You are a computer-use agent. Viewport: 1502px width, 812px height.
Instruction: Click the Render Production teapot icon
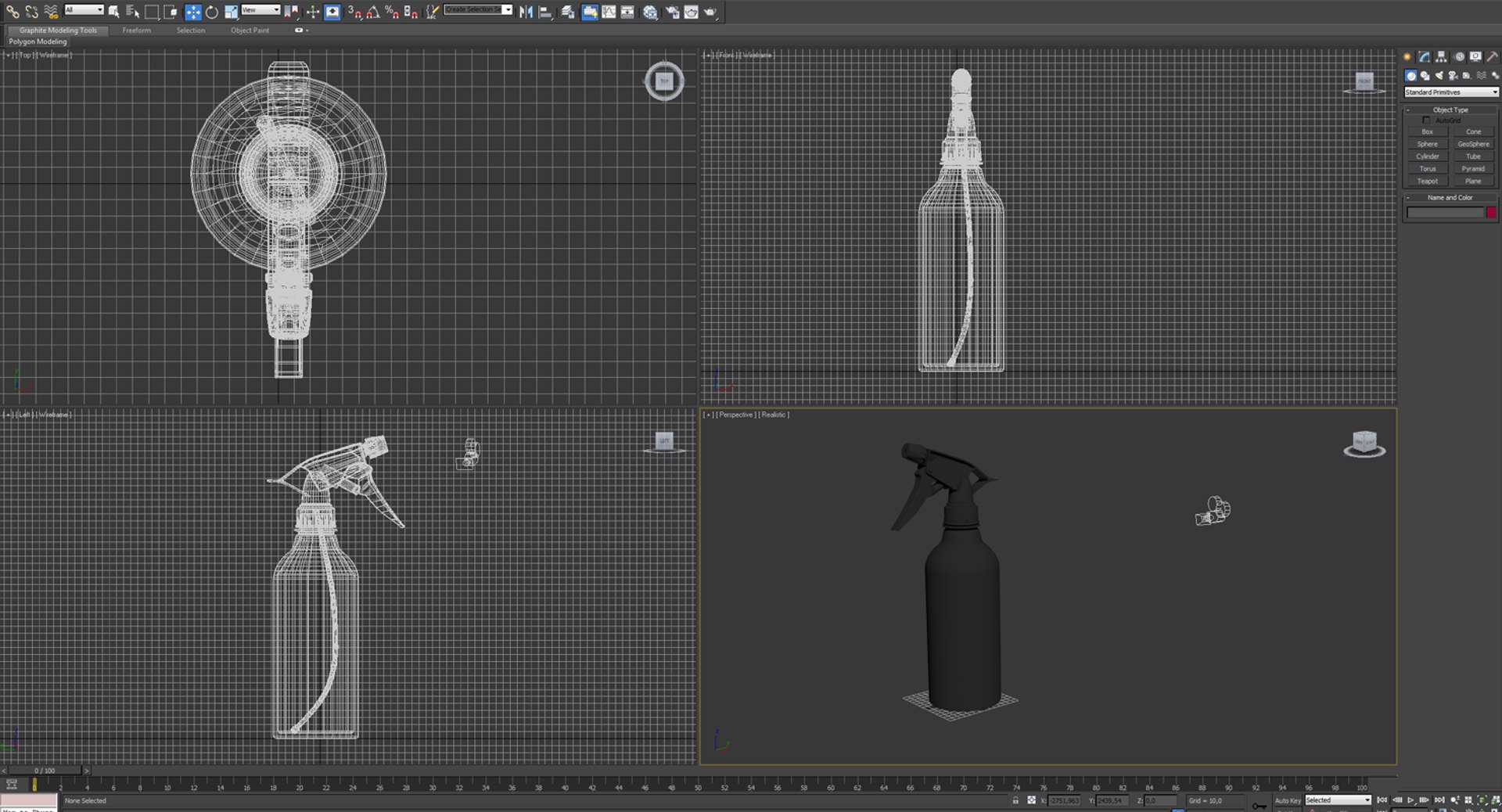tap(710, 12)
